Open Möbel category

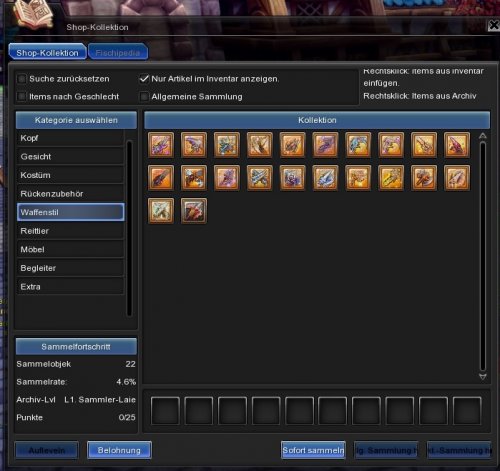[x=70, y=249]
